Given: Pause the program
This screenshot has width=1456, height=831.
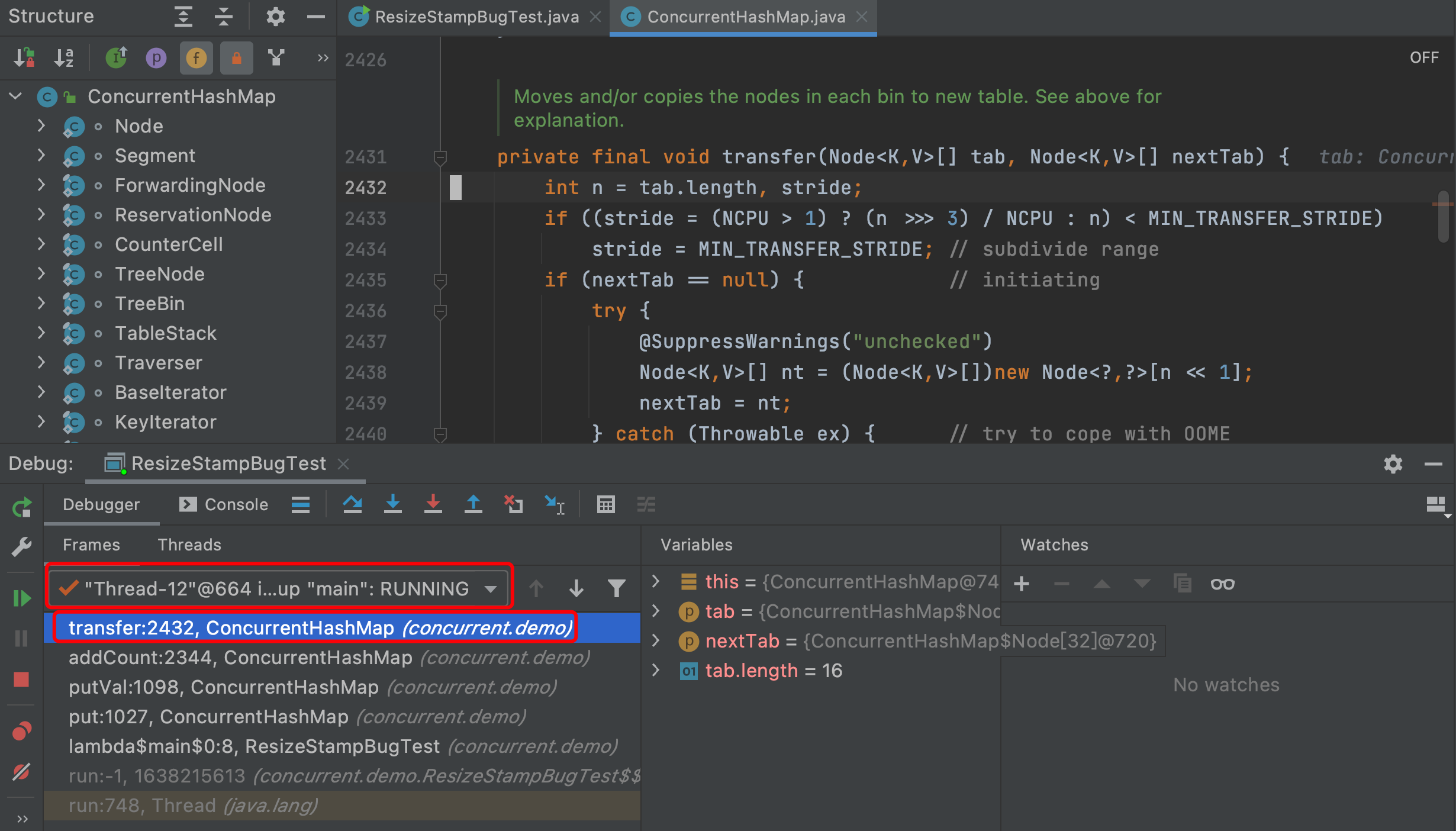Looking at the screenshot, I should (x=22, y=639).
